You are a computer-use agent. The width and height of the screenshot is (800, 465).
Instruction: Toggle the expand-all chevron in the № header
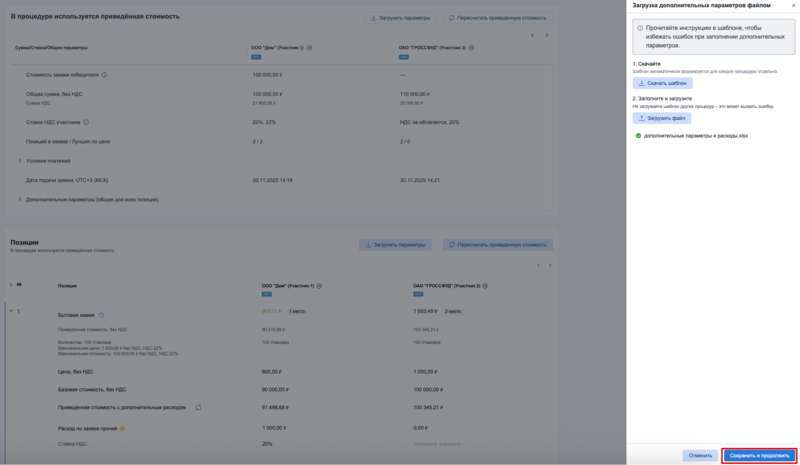tap(11, 285)
